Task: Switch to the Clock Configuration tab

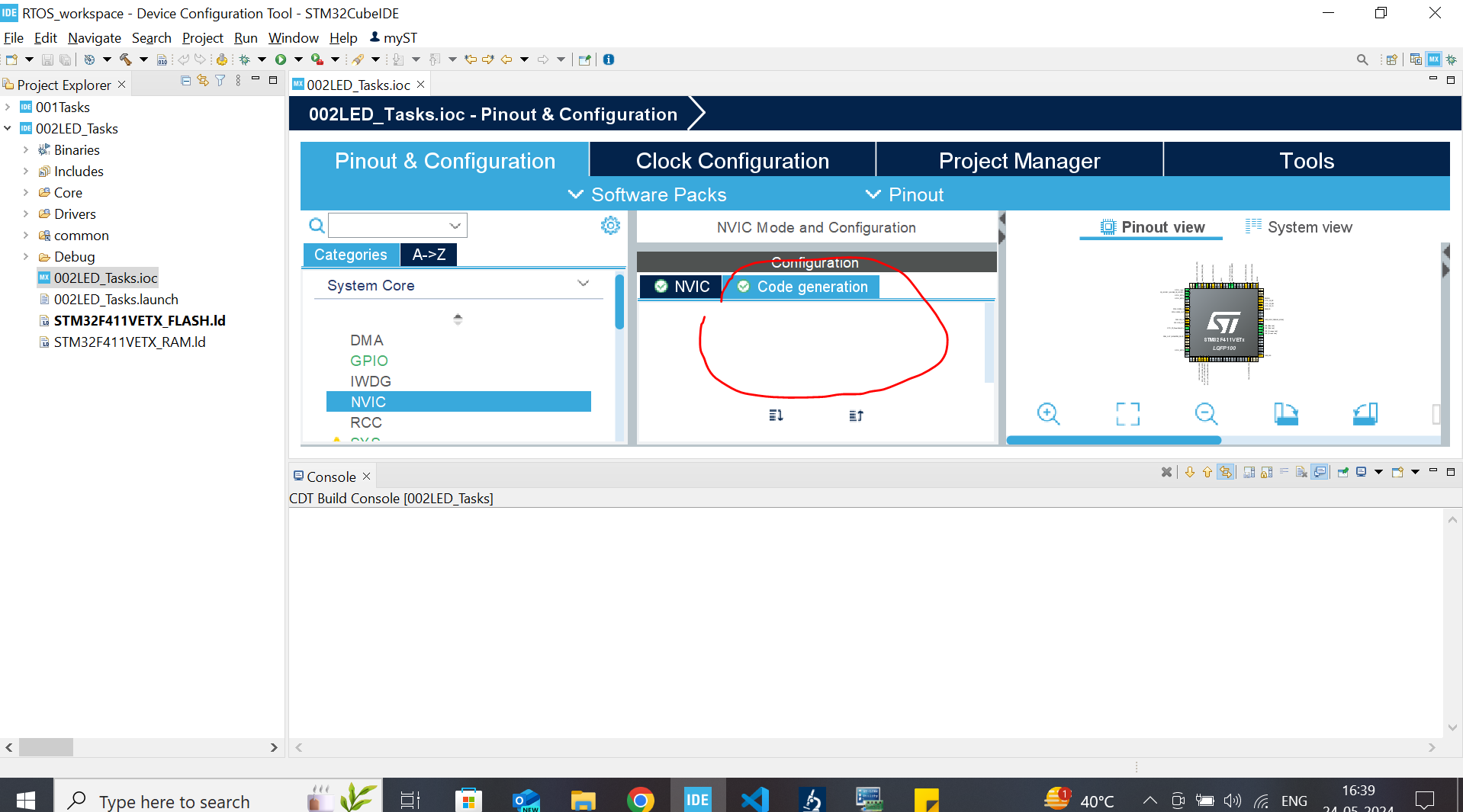Action: (x=732, y=160)
